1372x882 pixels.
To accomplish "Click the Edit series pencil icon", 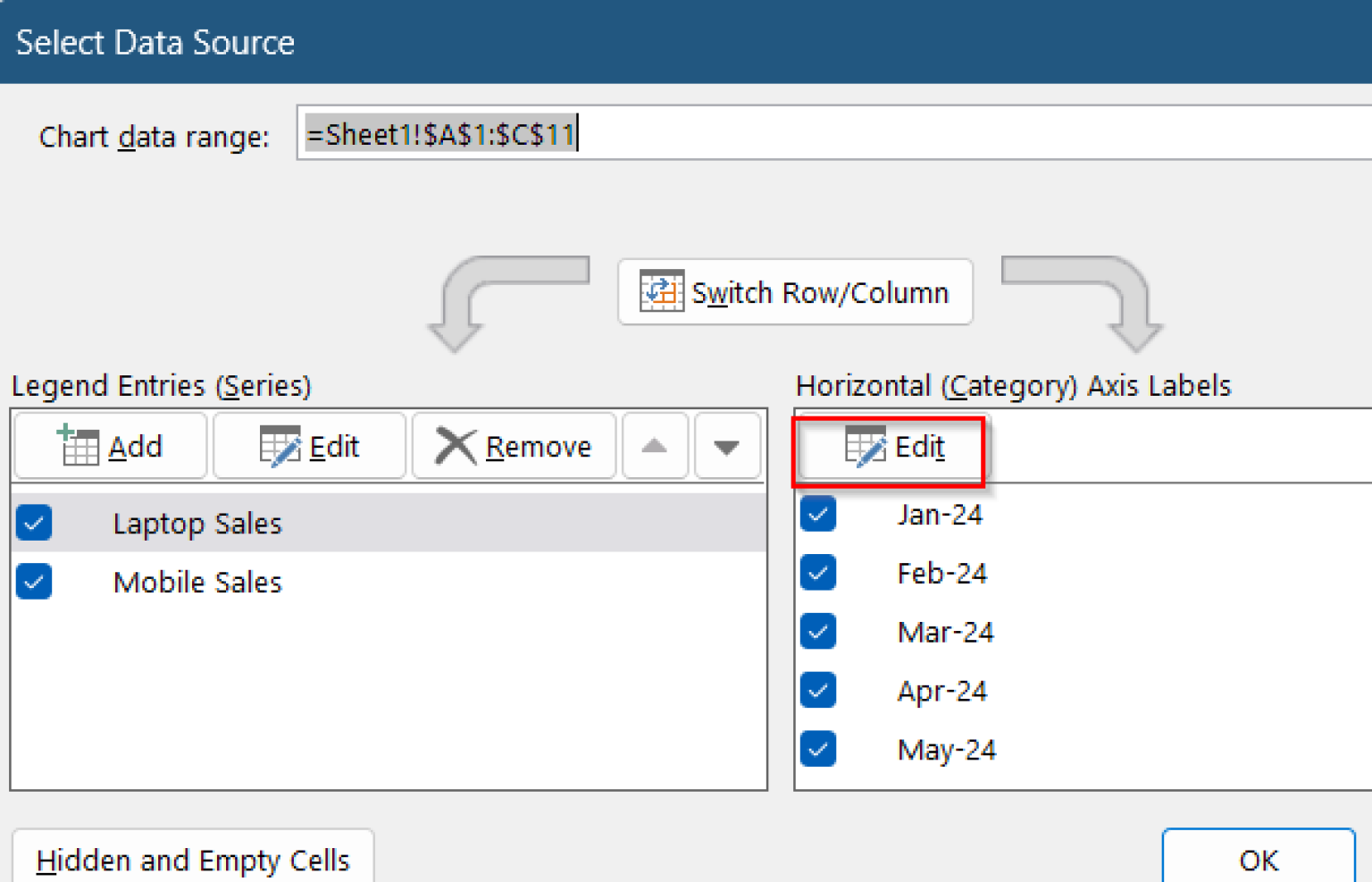I will coord(280,444).
